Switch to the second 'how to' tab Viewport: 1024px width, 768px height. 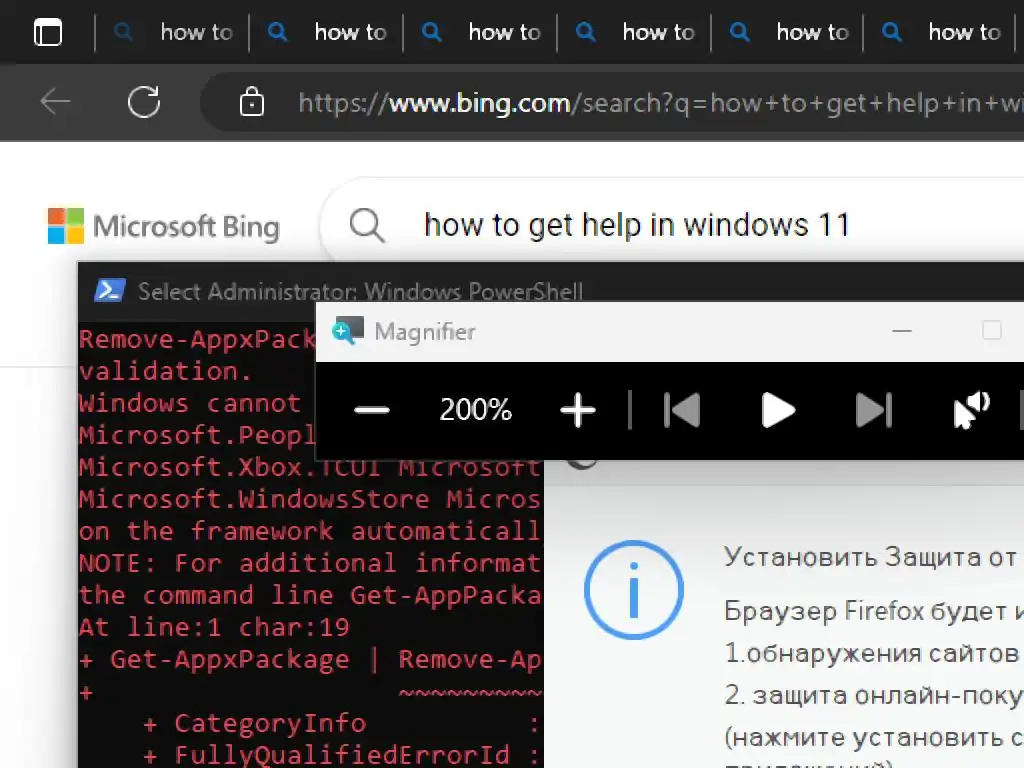(327, 32)
